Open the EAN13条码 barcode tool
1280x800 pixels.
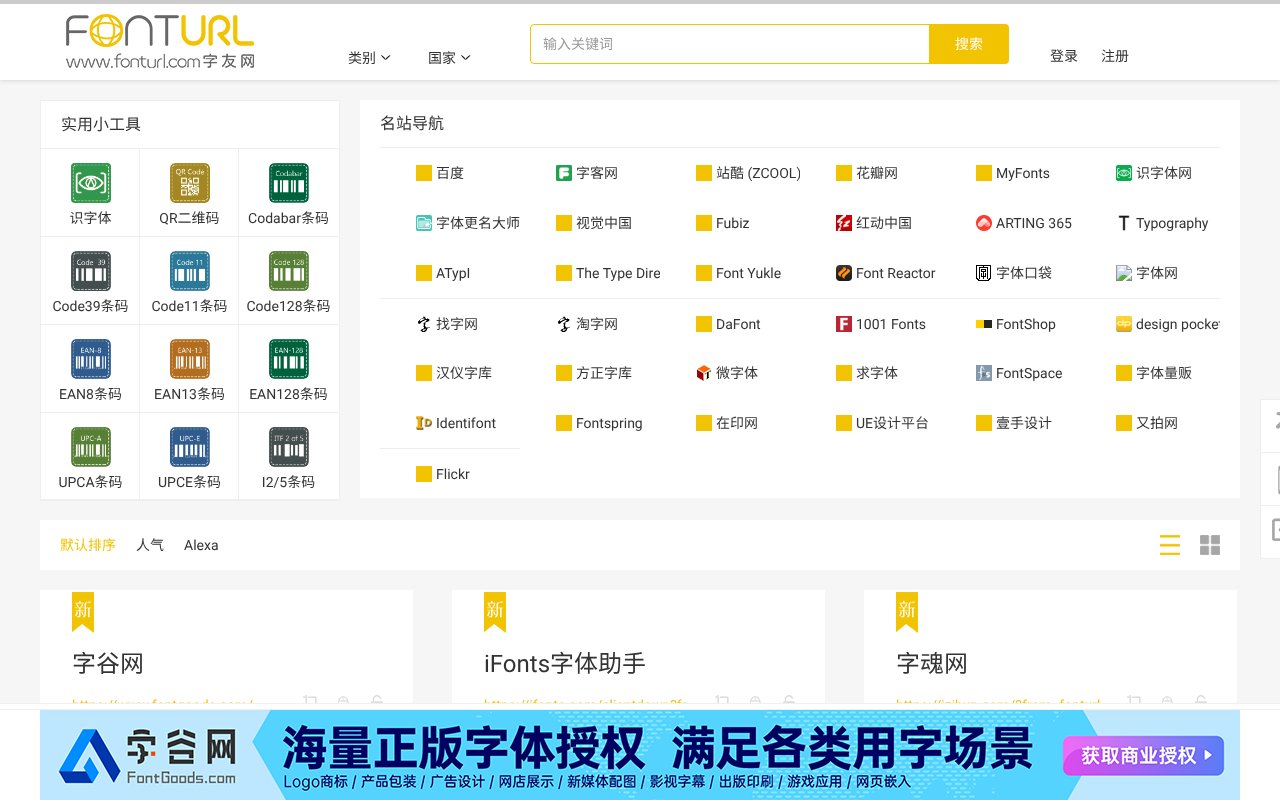pos(189,368)
